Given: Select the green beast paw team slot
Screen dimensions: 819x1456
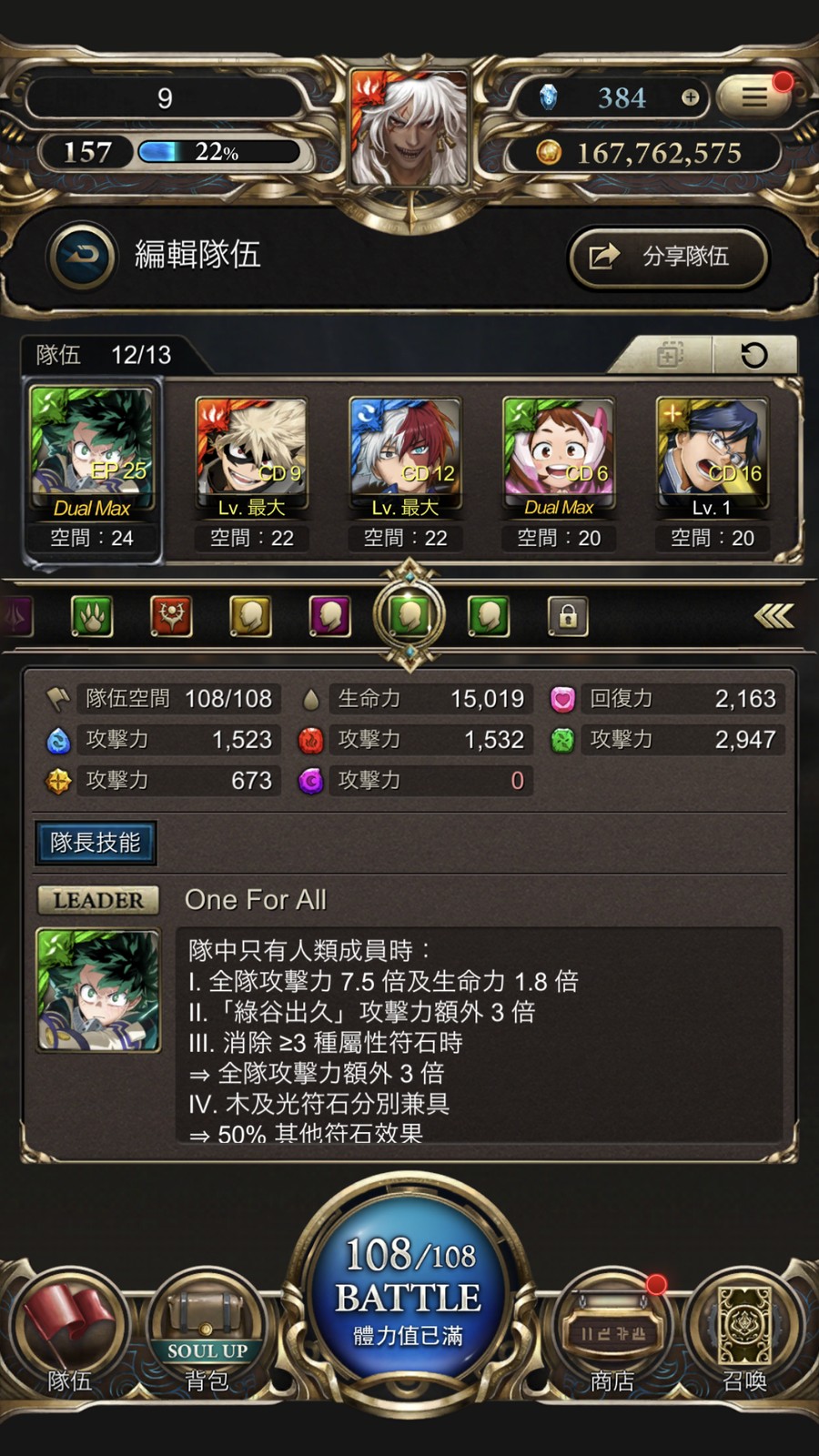Looking at the screenshot, I should click(x=92, y=617).
